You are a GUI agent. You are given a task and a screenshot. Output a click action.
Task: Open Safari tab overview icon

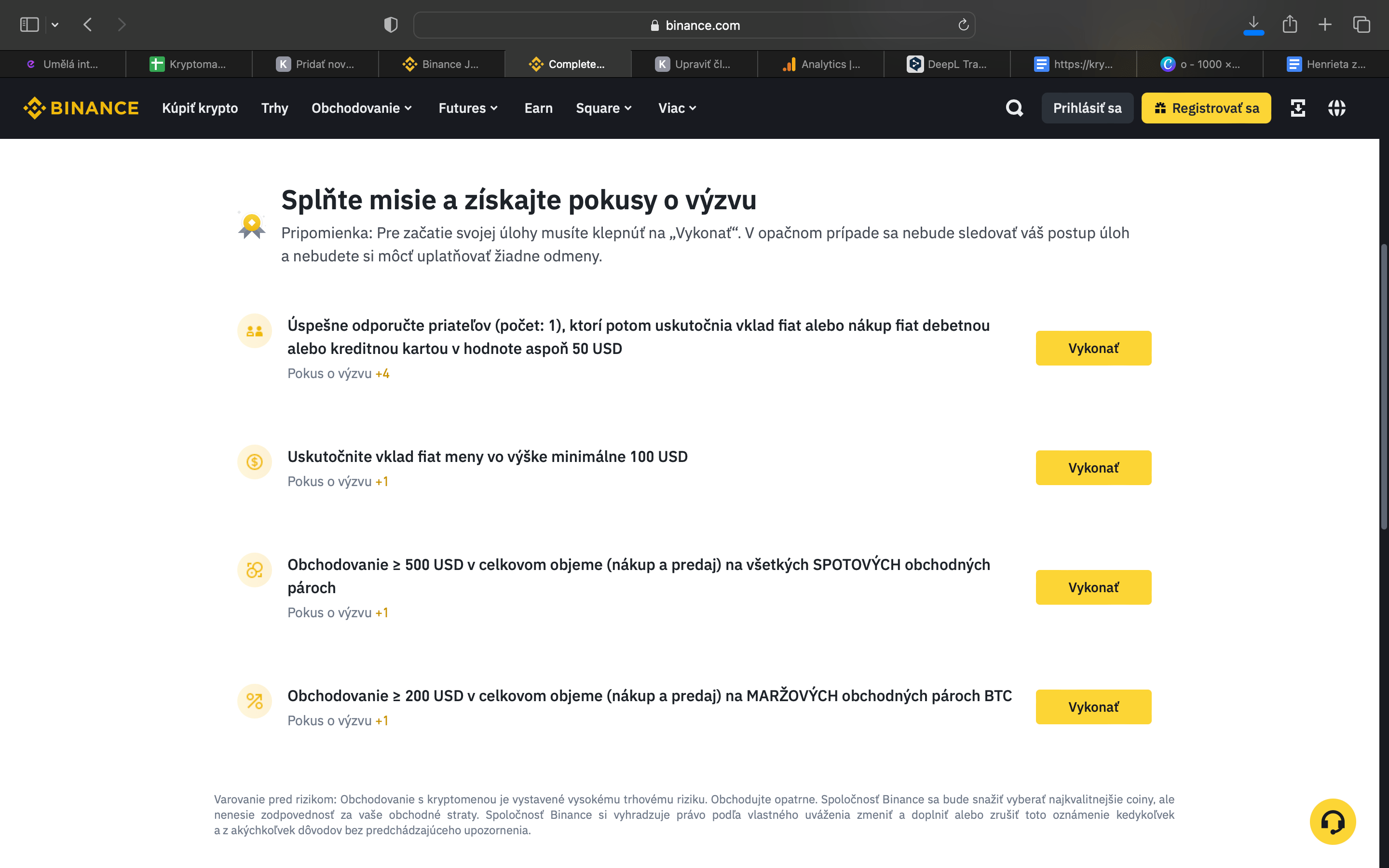point(1362,24)
